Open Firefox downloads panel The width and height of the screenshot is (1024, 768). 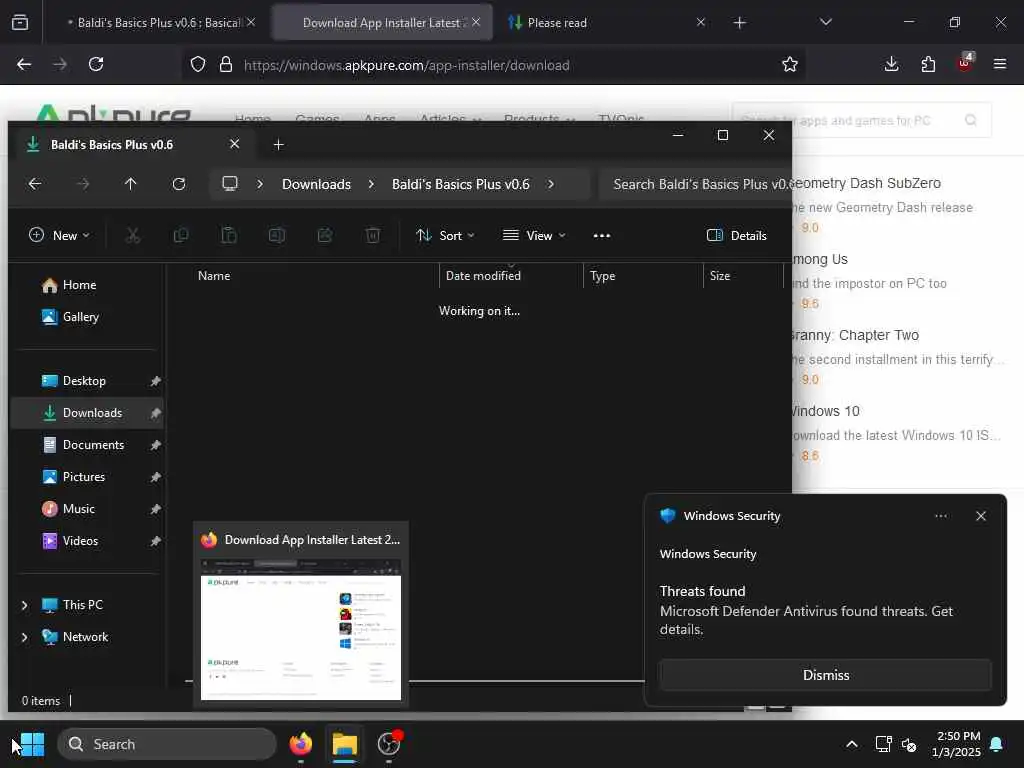click(891, 64)
